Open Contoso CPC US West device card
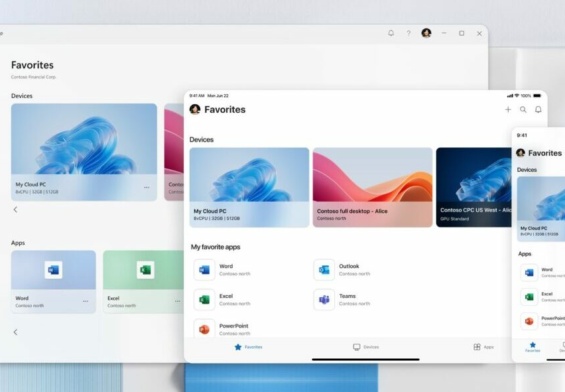Viewport: 565px width, 392px height. point(473,187)
